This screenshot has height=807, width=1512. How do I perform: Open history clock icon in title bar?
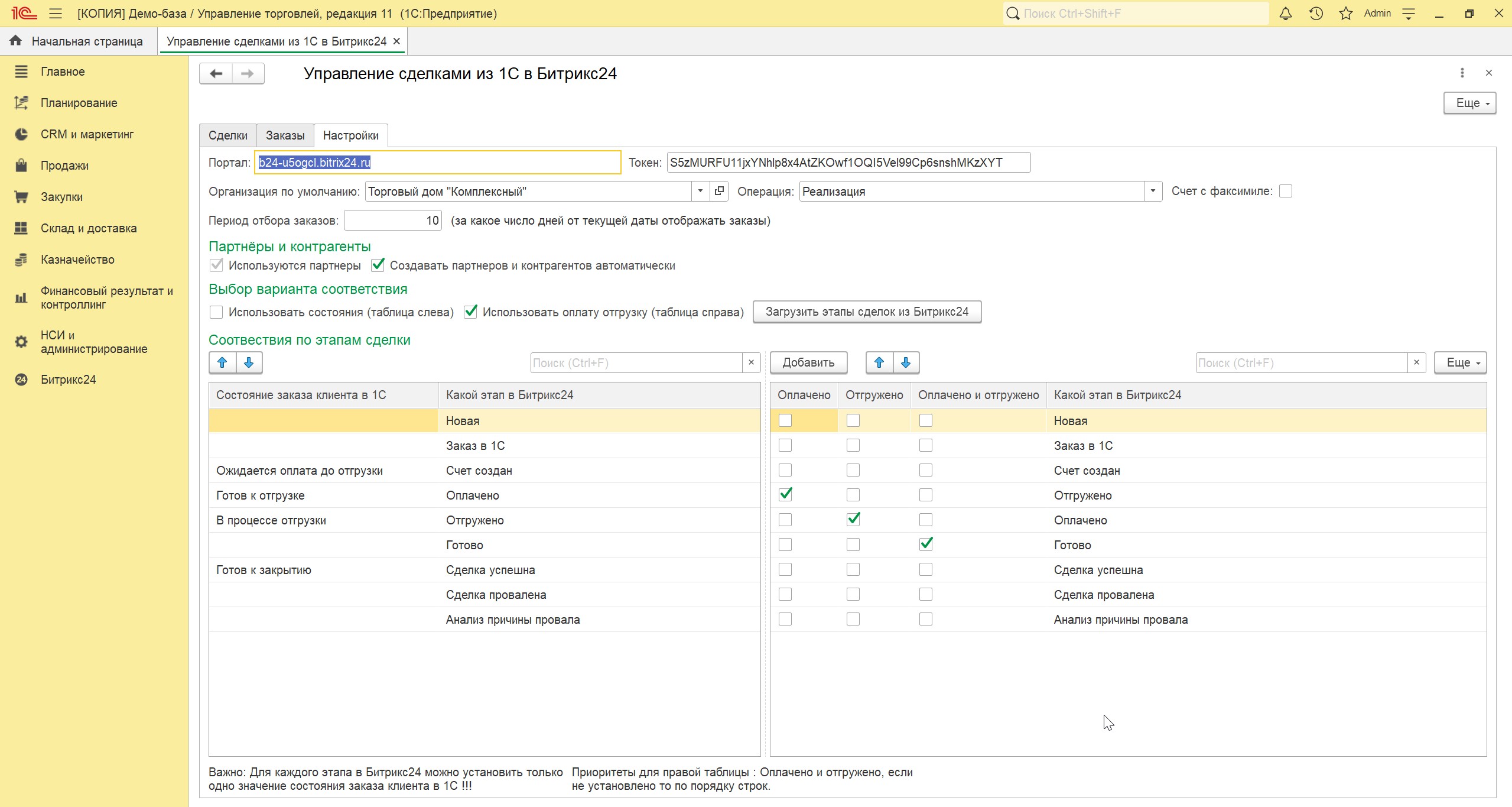1316,14
